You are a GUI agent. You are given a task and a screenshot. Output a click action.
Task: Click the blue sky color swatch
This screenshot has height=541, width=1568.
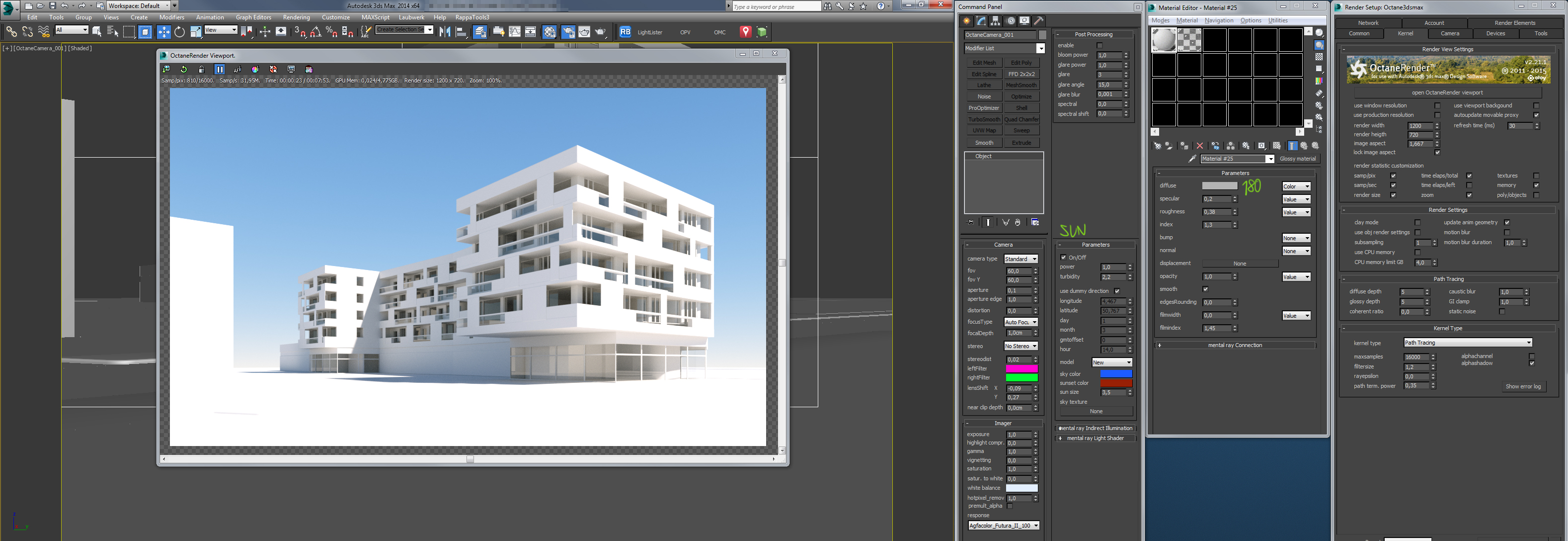coord(1116,373)
